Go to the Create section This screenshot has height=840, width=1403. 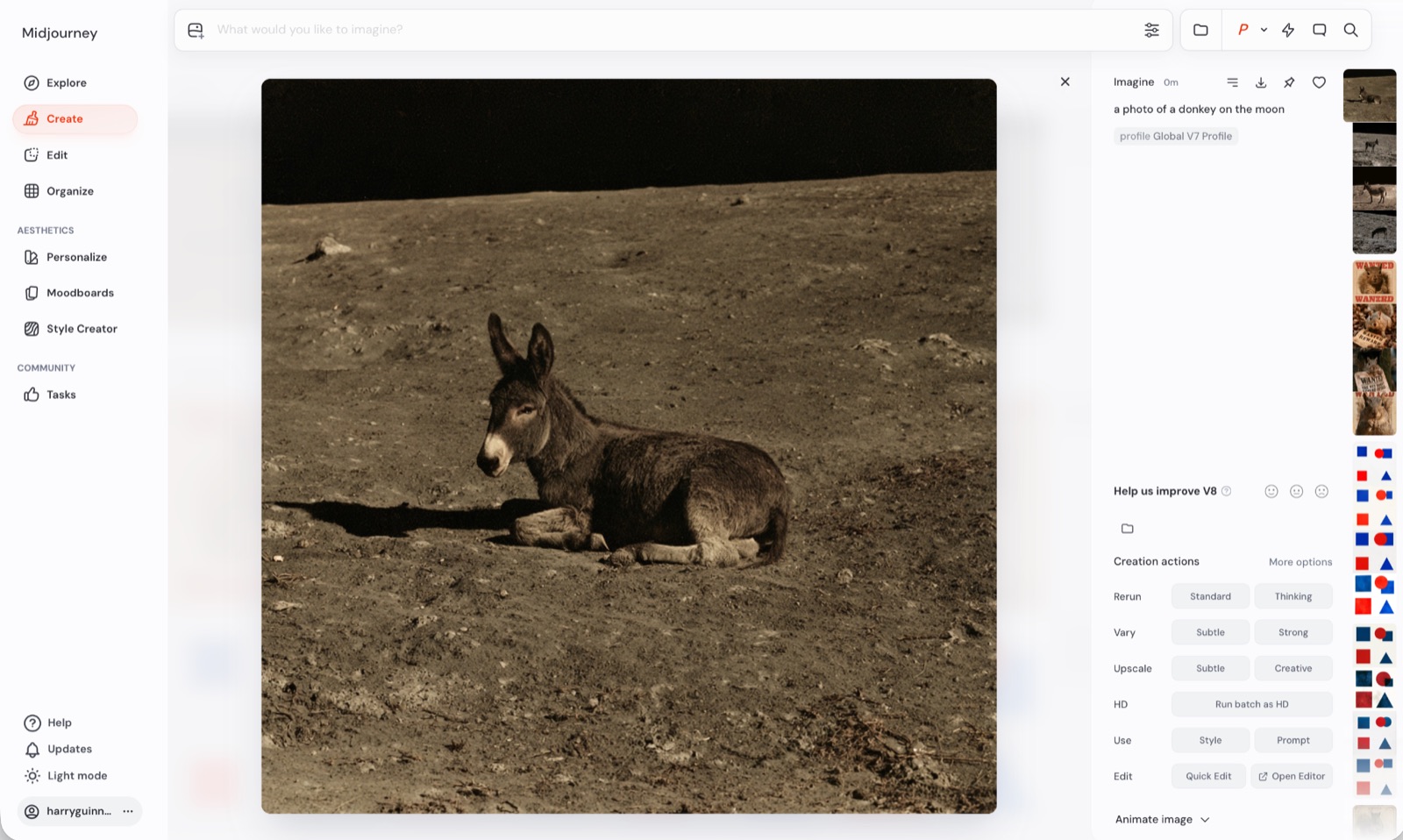[75, 119]
